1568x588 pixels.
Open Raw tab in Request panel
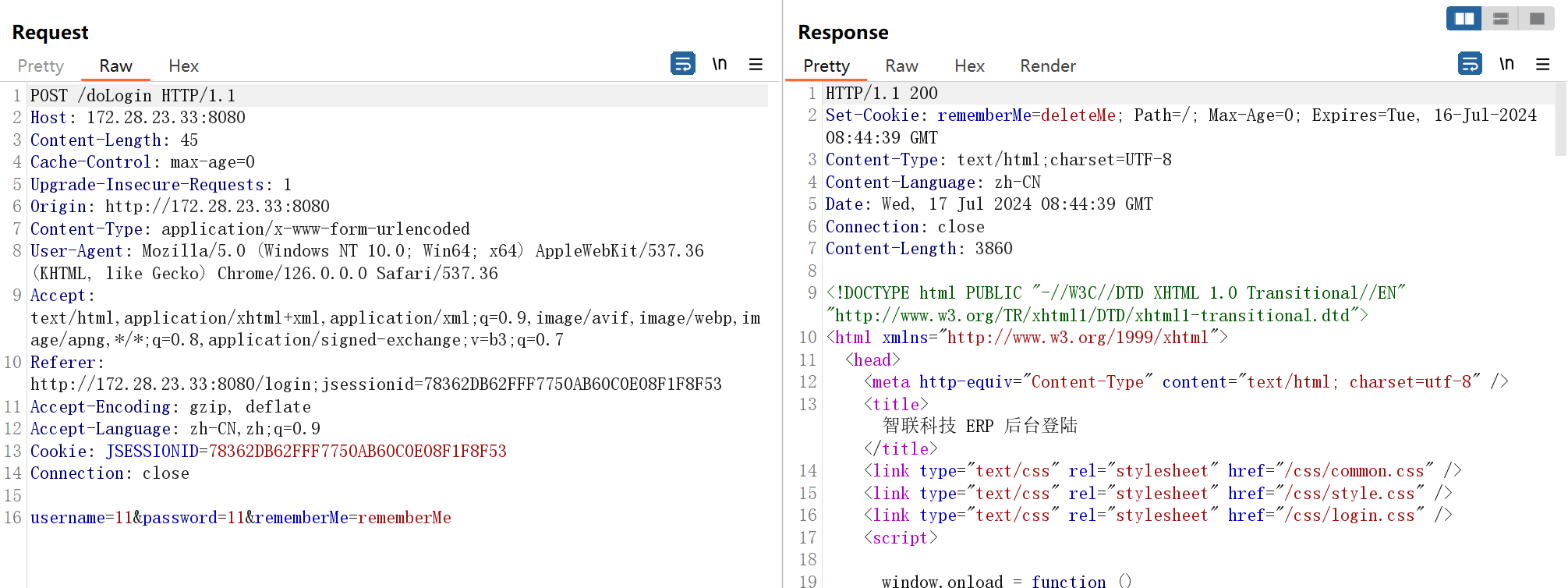115,66
